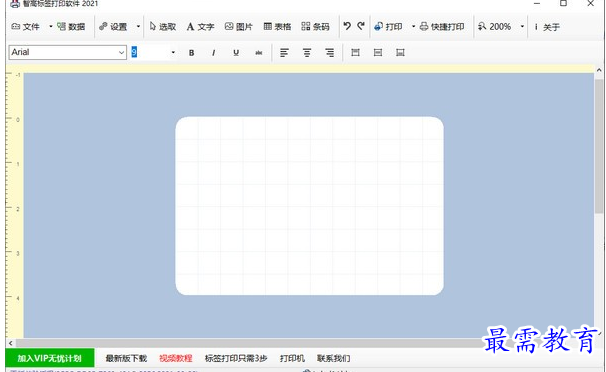Click the font size input field
Viewport: 606px width, 372px height.
(149, 52)
